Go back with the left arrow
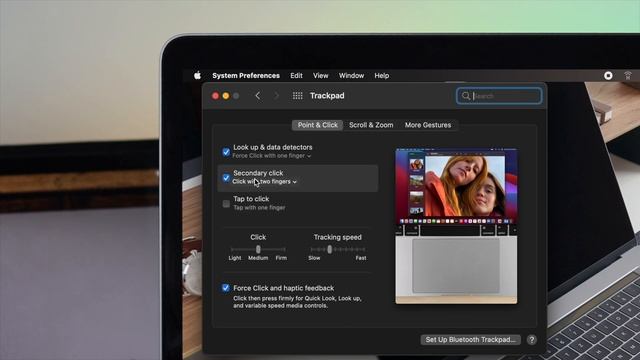The image size is (640, 360). point(258,96)
